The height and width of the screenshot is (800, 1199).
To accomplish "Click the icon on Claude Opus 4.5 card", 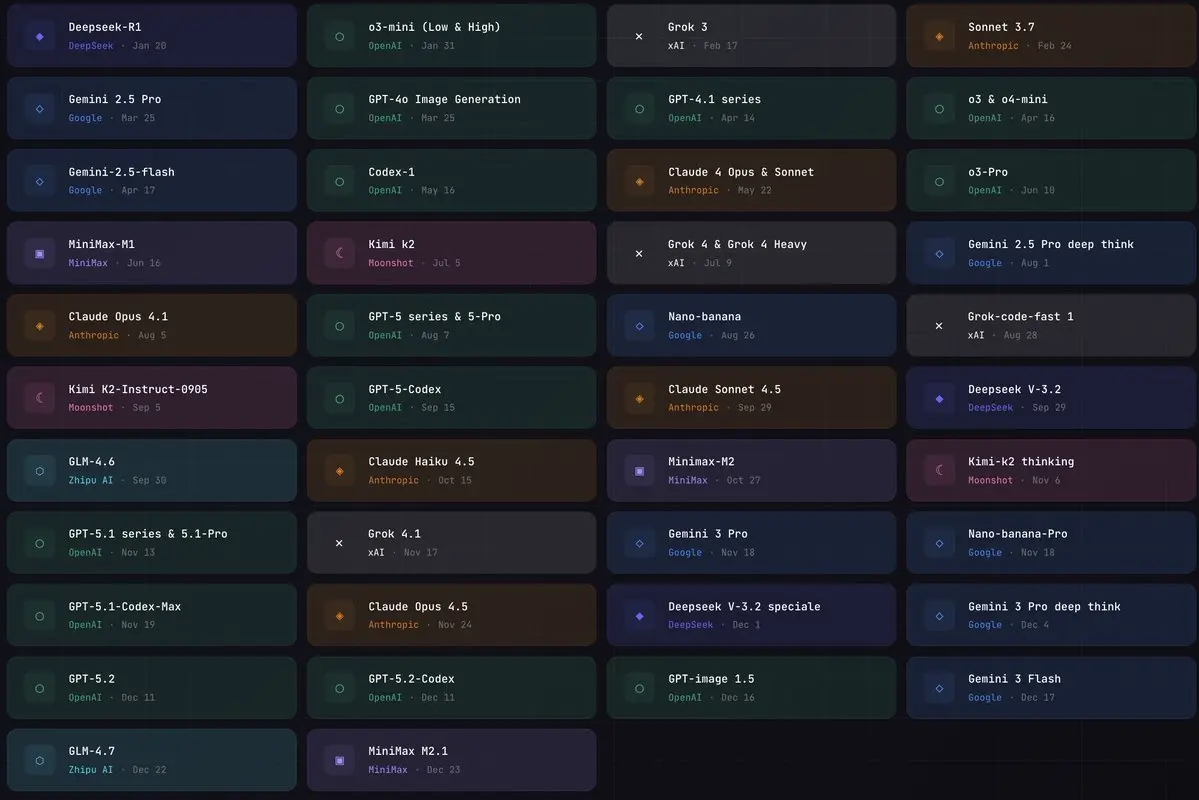I will point(340,616).
